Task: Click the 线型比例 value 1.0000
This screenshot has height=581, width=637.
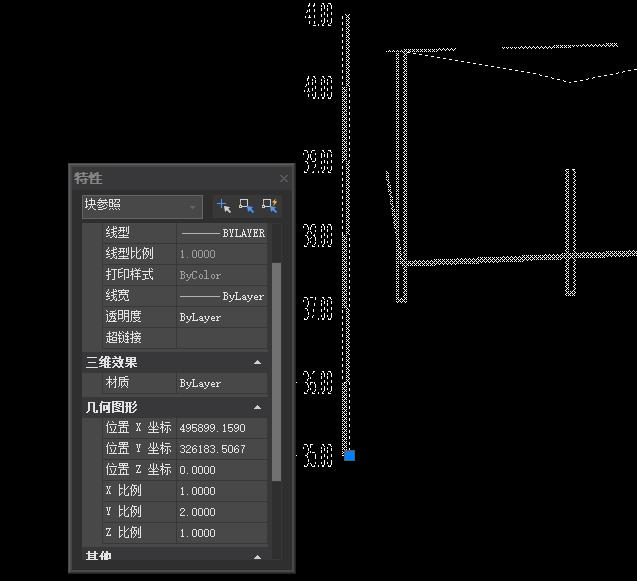Action: (222, 254)
